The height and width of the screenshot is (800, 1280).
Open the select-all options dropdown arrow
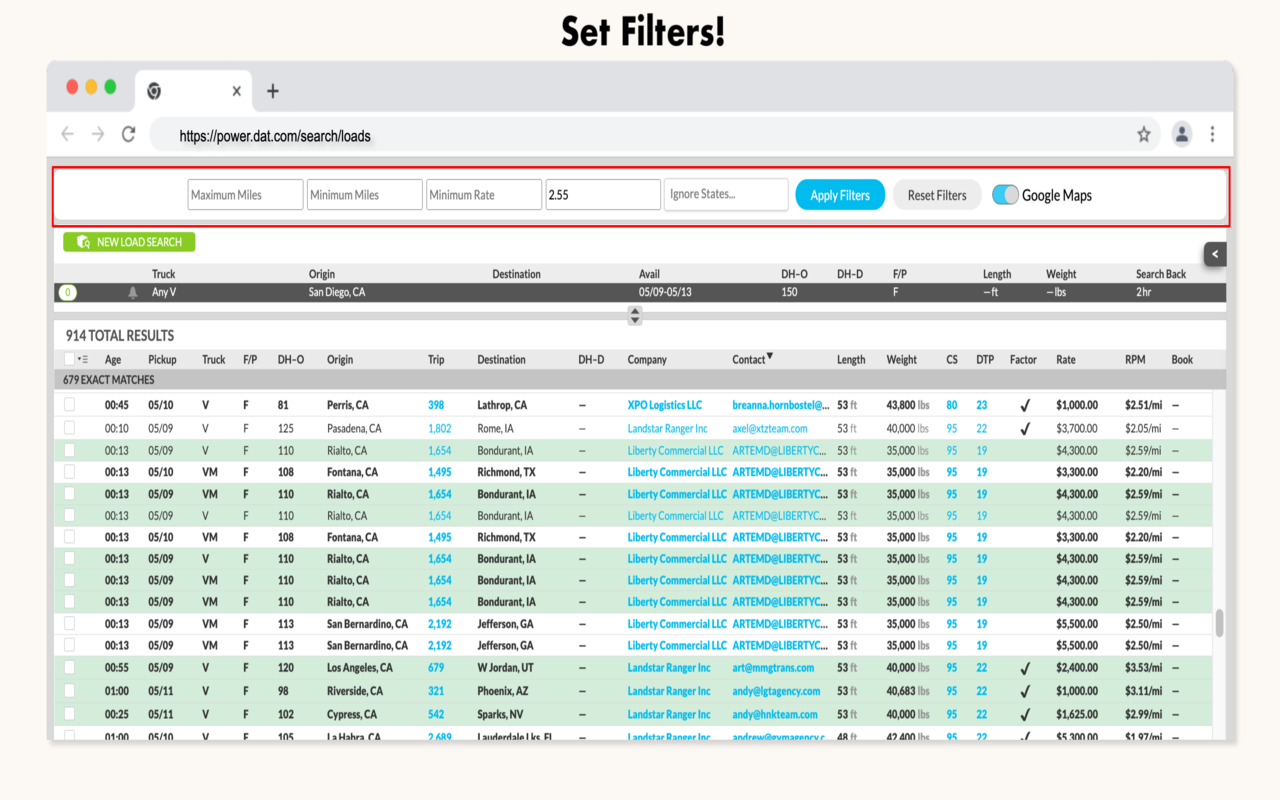83,359
